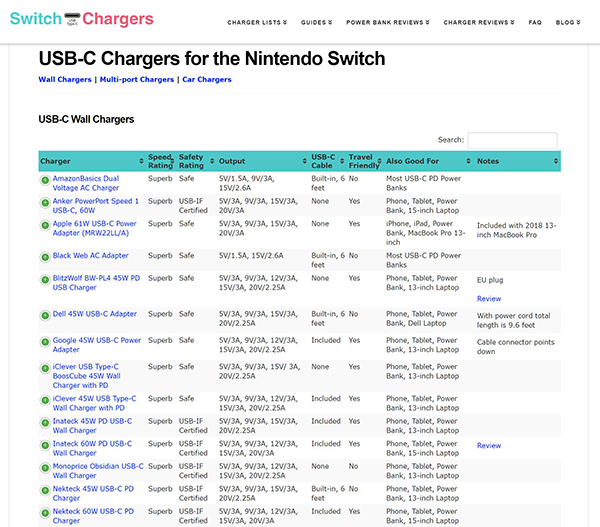Select the 'USB-C Wall Chargers' section heading

click(x=86, y=119)
